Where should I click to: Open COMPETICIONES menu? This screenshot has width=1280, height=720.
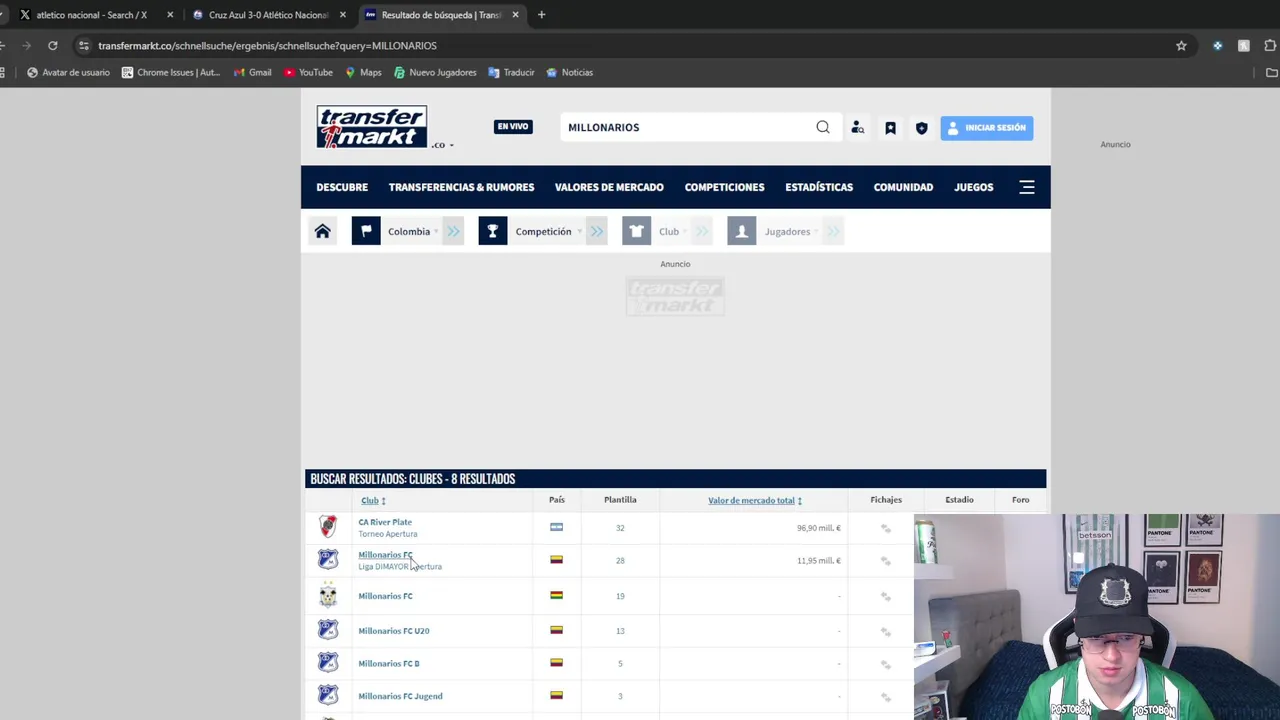tap(724, 187)
